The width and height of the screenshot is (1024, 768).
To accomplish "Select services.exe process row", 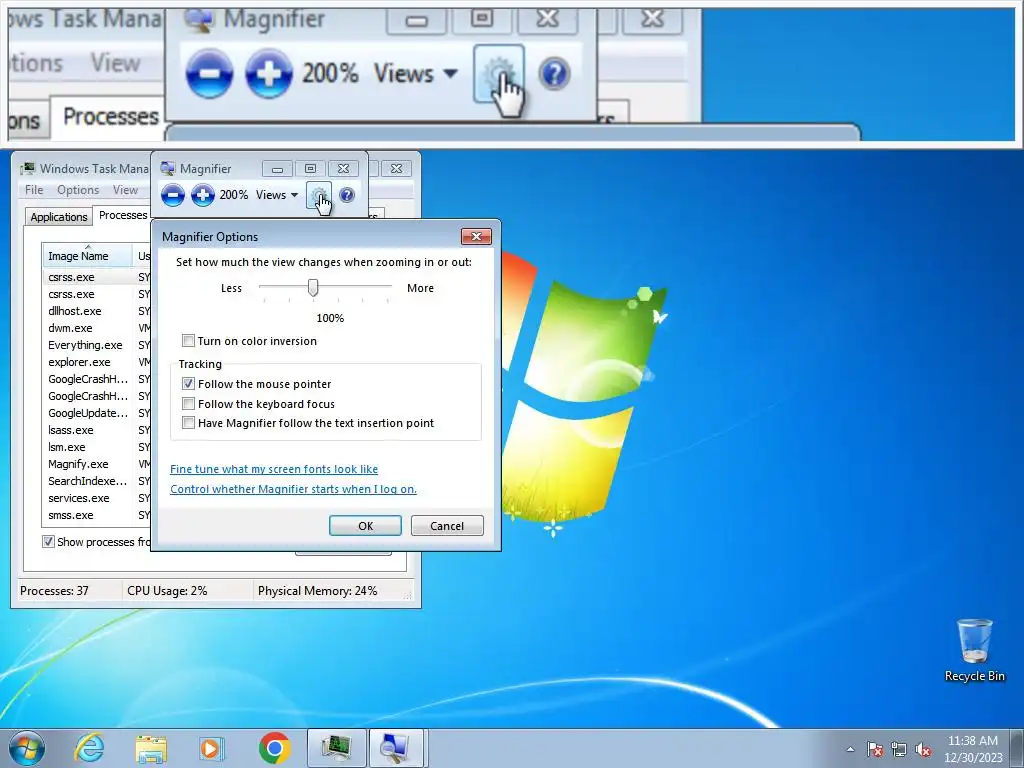I will click(96, 498).
